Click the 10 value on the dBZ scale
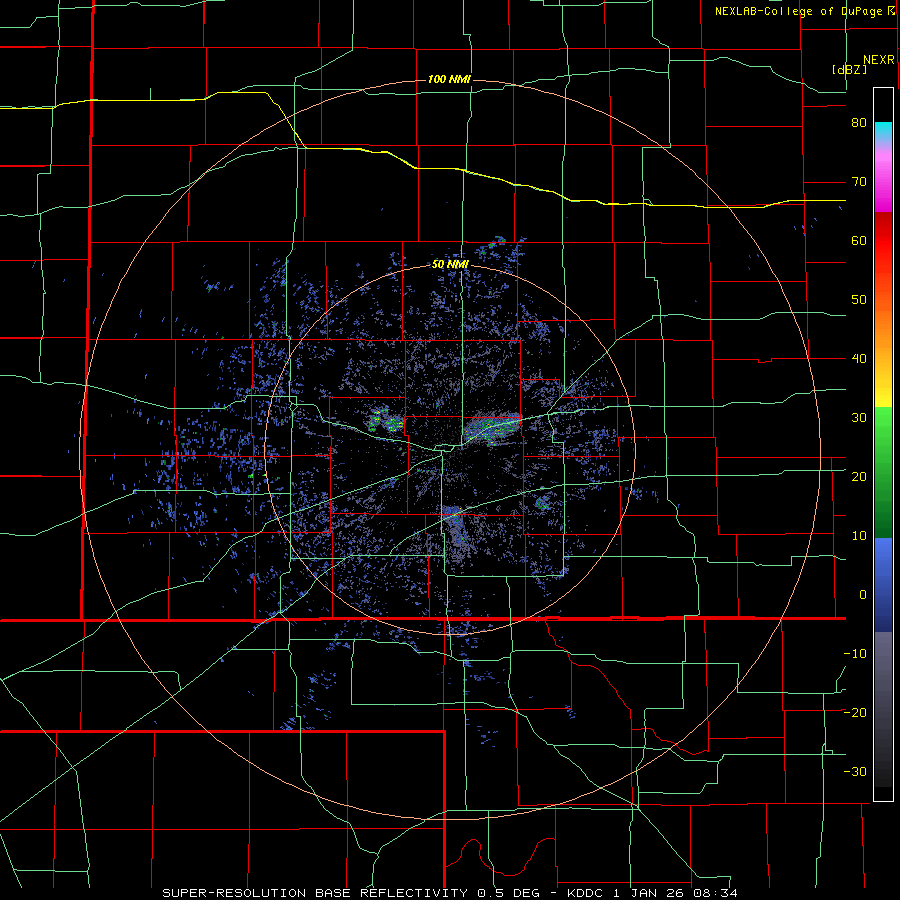Viewport: 900px width, 900px height. [859, 536]
